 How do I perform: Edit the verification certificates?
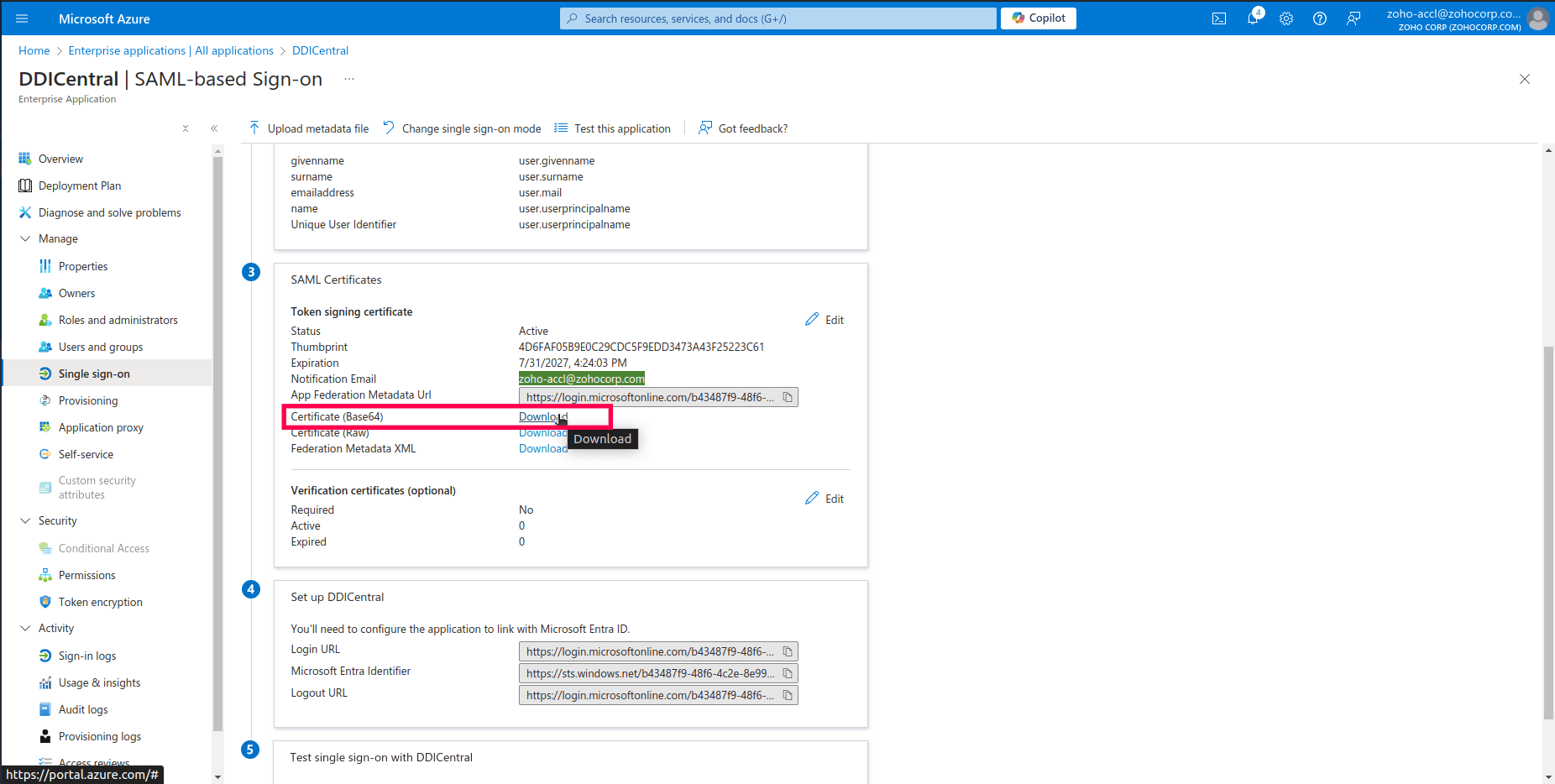[824, 498]
